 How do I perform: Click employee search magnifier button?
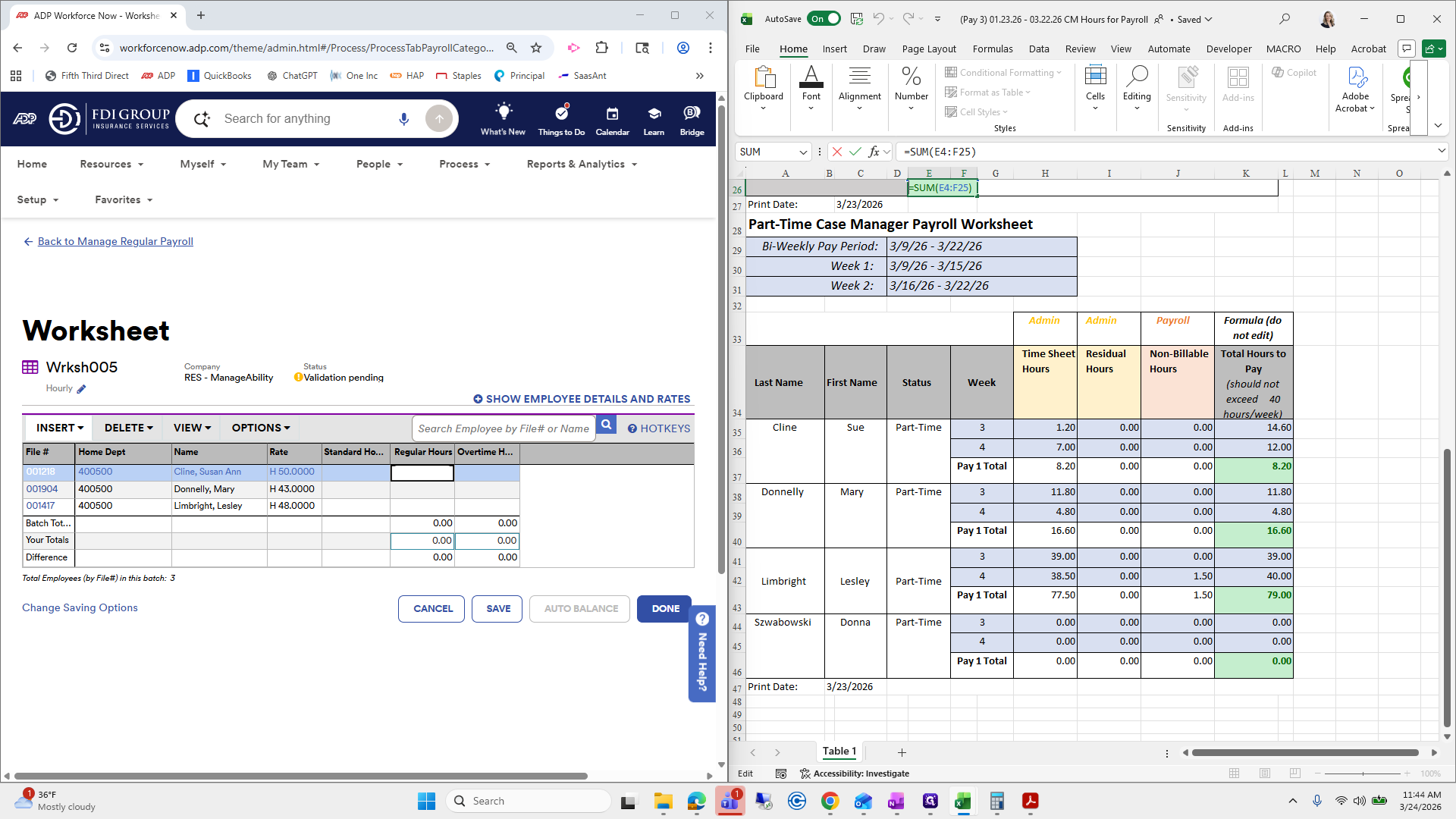pos(606,425)
